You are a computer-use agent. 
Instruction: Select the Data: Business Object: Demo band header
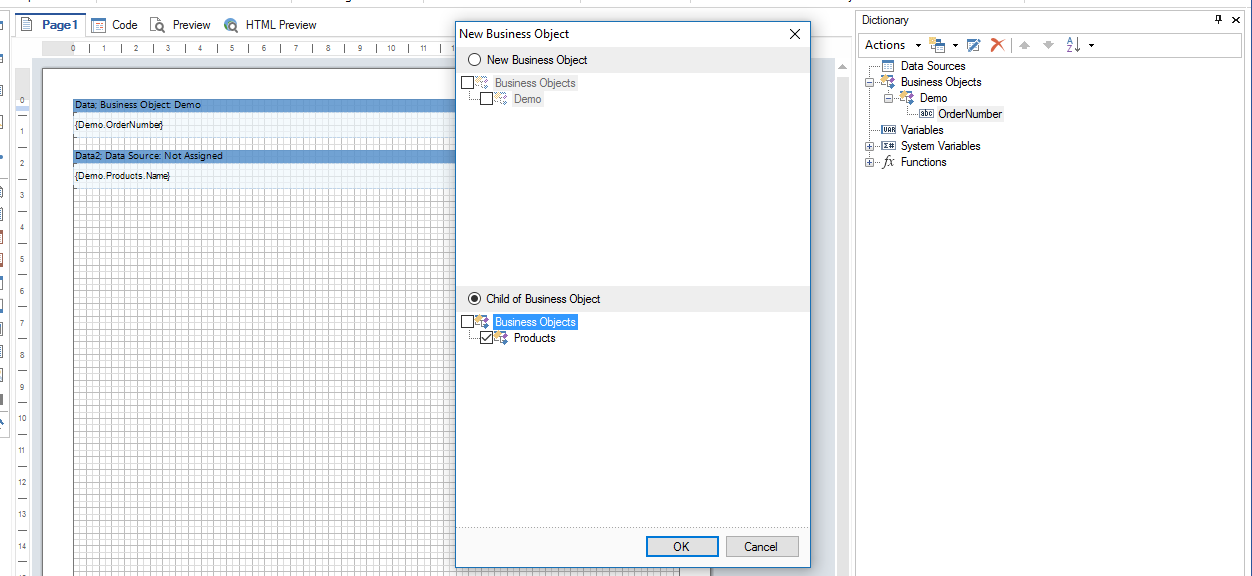pos(264,105)
